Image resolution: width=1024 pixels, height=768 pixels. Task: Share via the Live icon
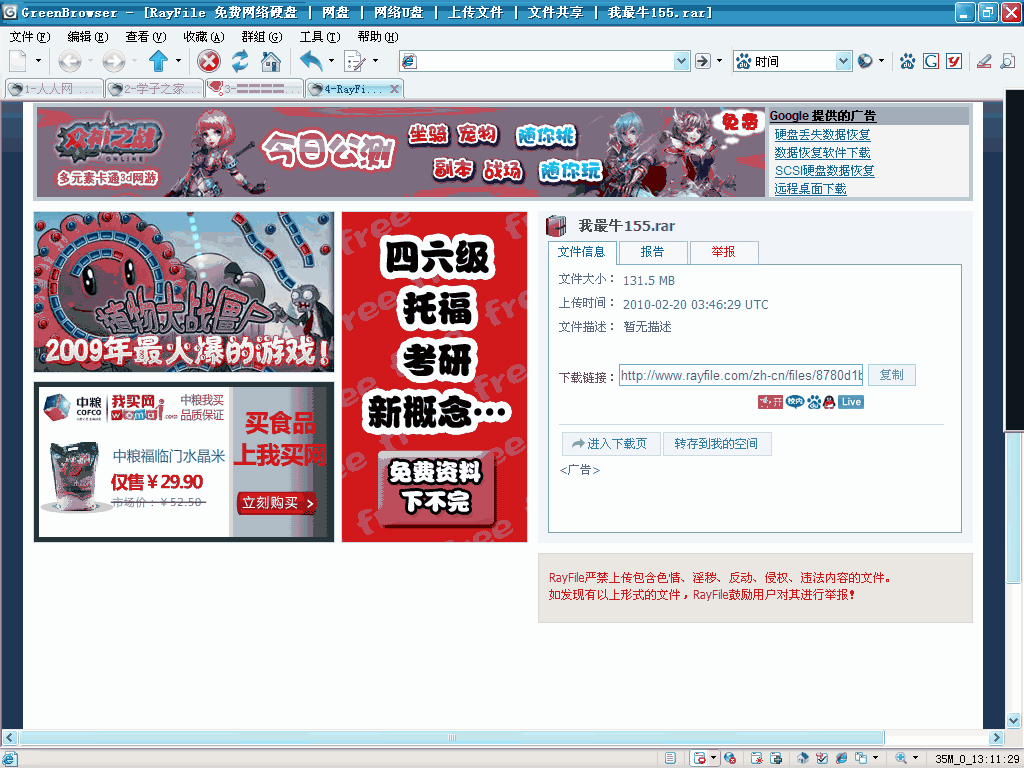851,402
